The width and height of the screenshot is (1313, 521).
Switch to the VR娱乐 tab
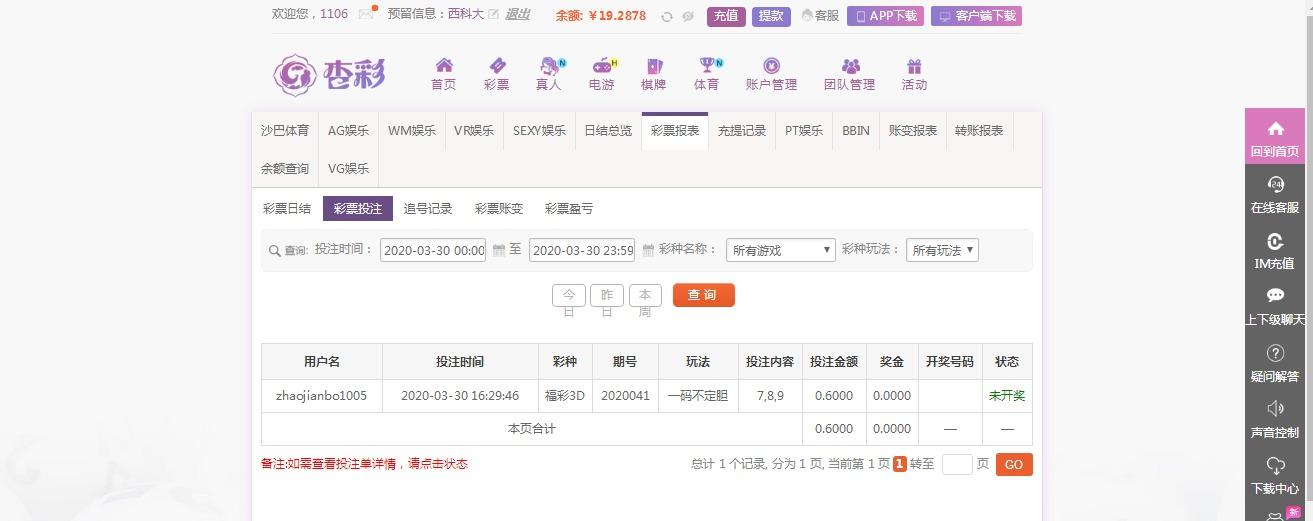474,131
